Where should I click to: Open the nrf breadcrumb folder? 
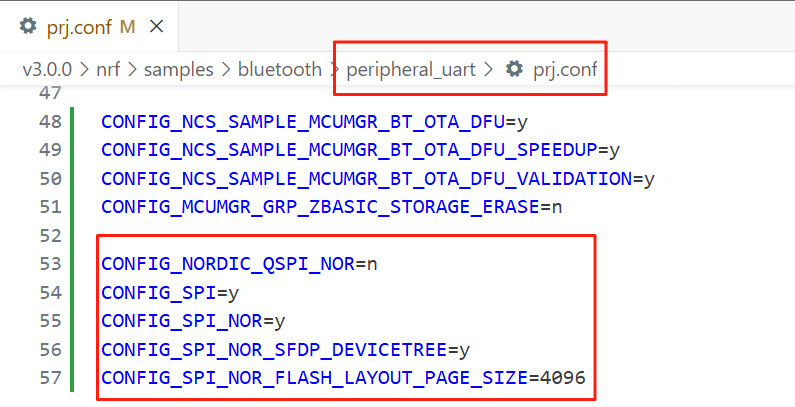pyautogui.click(x=108, y=69)
